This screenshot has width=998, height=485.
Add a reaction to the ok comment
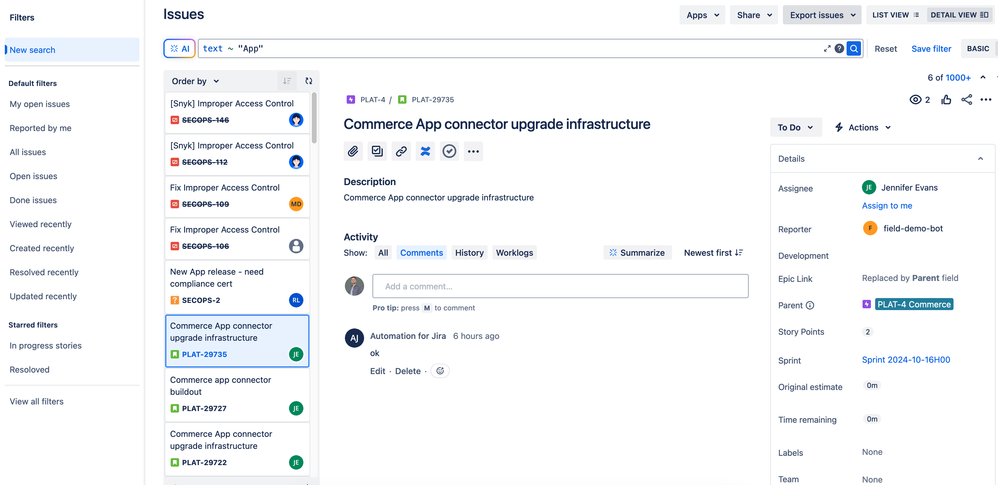click(440, 371)
